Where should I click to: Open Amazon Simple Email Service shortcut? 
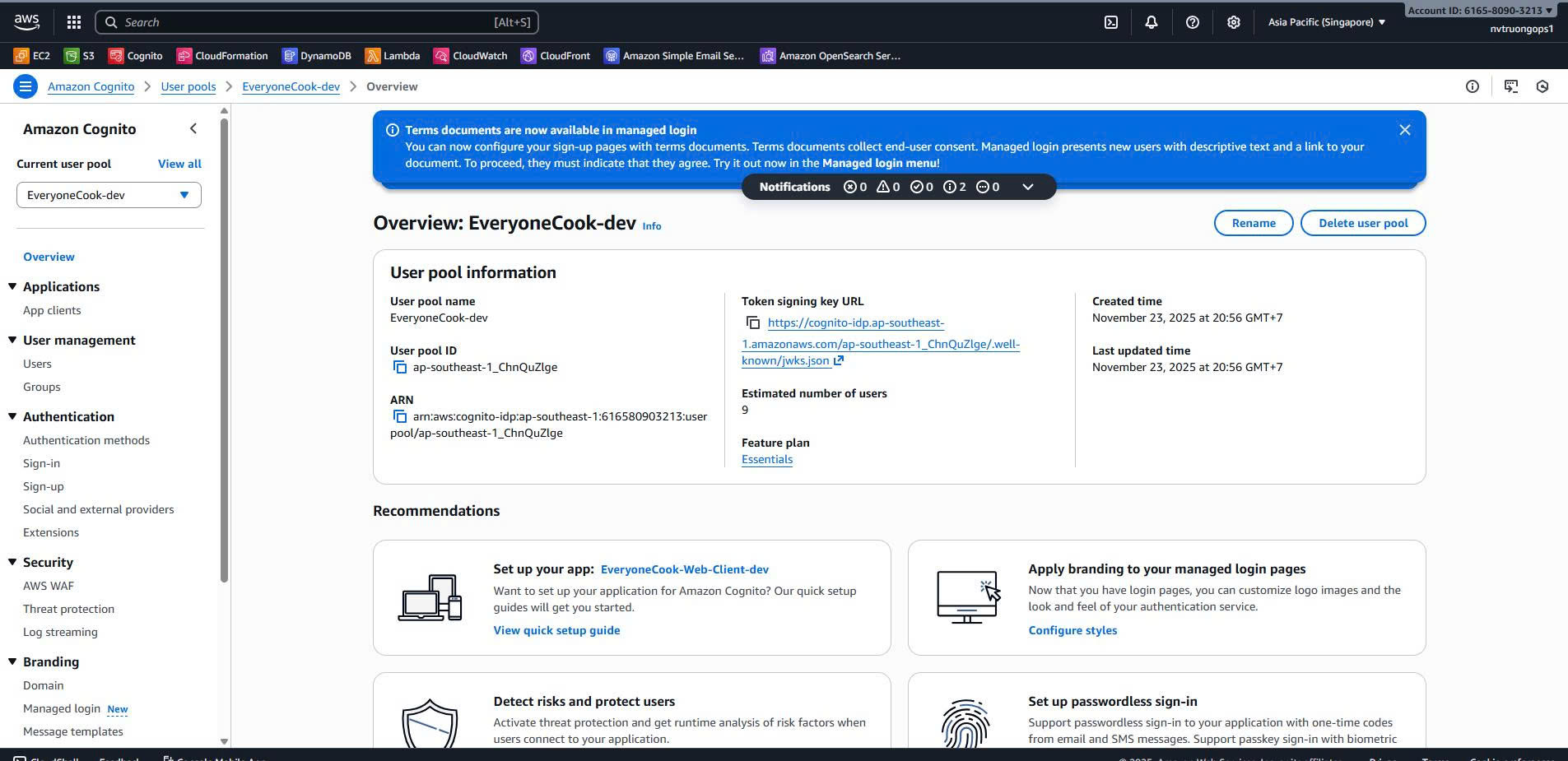click(x=674, y=56)
